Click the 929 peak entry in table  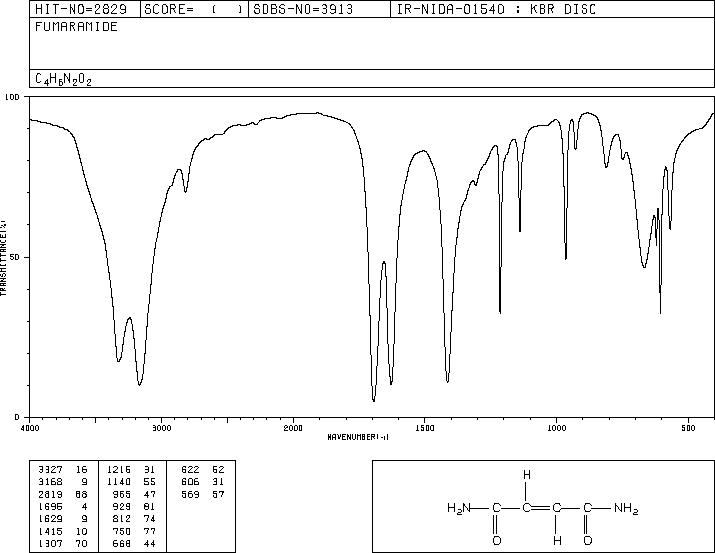[x=122, y=506]
